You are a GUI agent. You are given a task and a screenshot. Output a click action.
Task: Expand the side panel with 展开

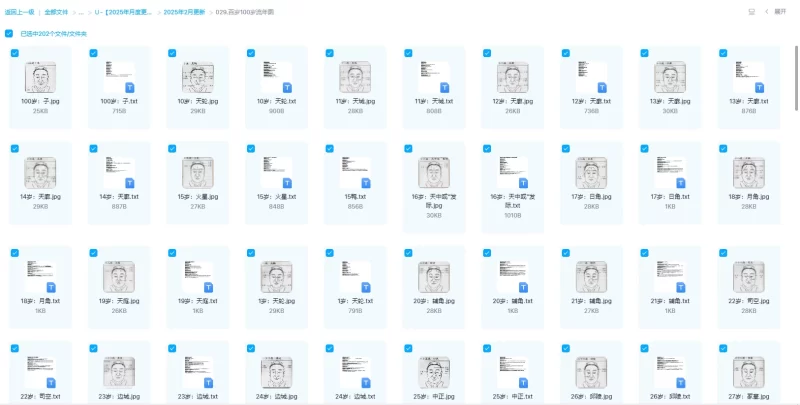tap(778, 12)
